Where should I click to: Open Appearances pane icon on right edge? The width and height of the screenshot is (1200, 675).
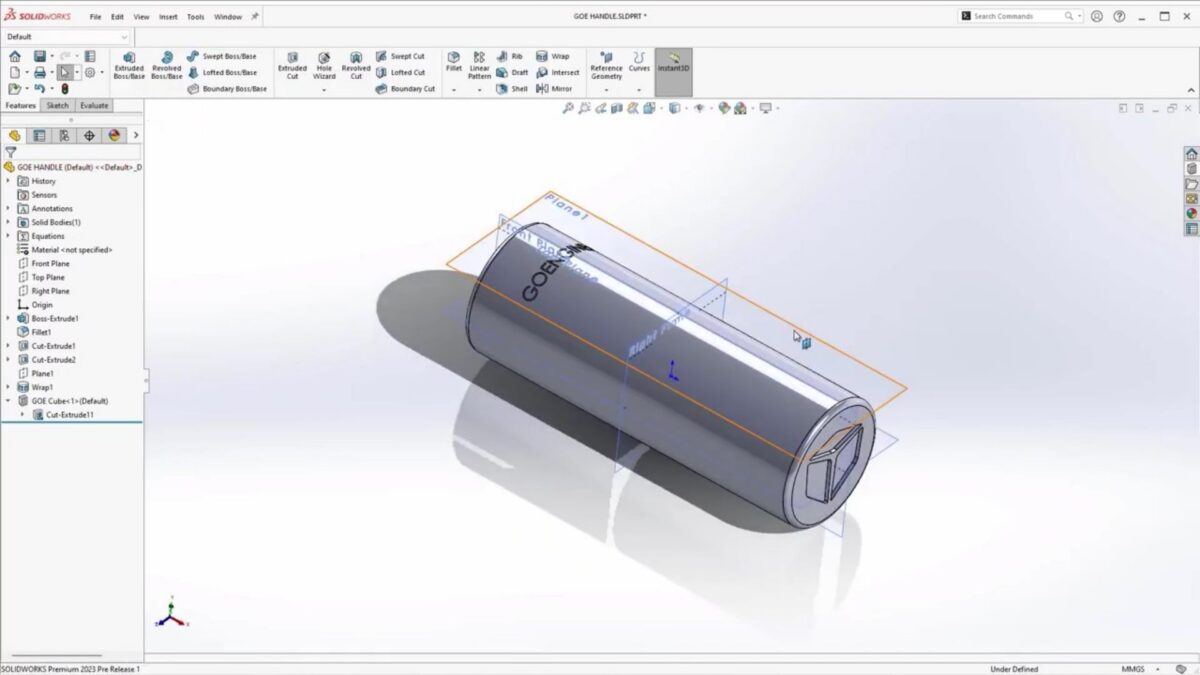pyautogui.click(x=1191, y=213)
